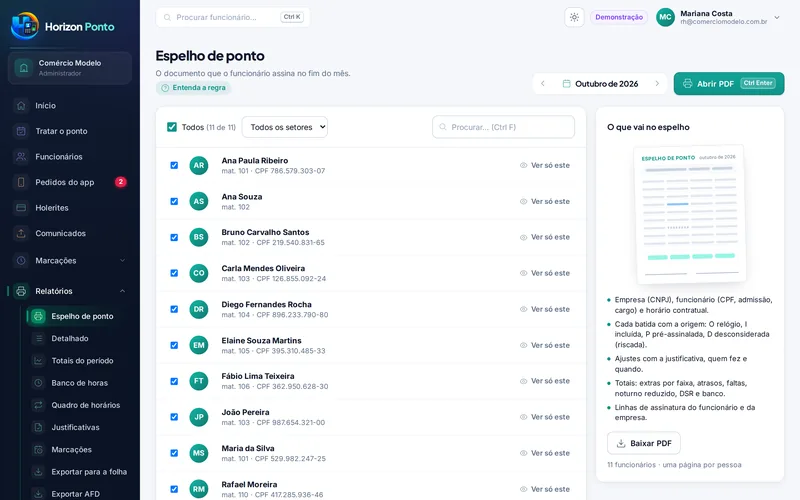
Task: Click the Demonstração badge
Action: point(619,17)
